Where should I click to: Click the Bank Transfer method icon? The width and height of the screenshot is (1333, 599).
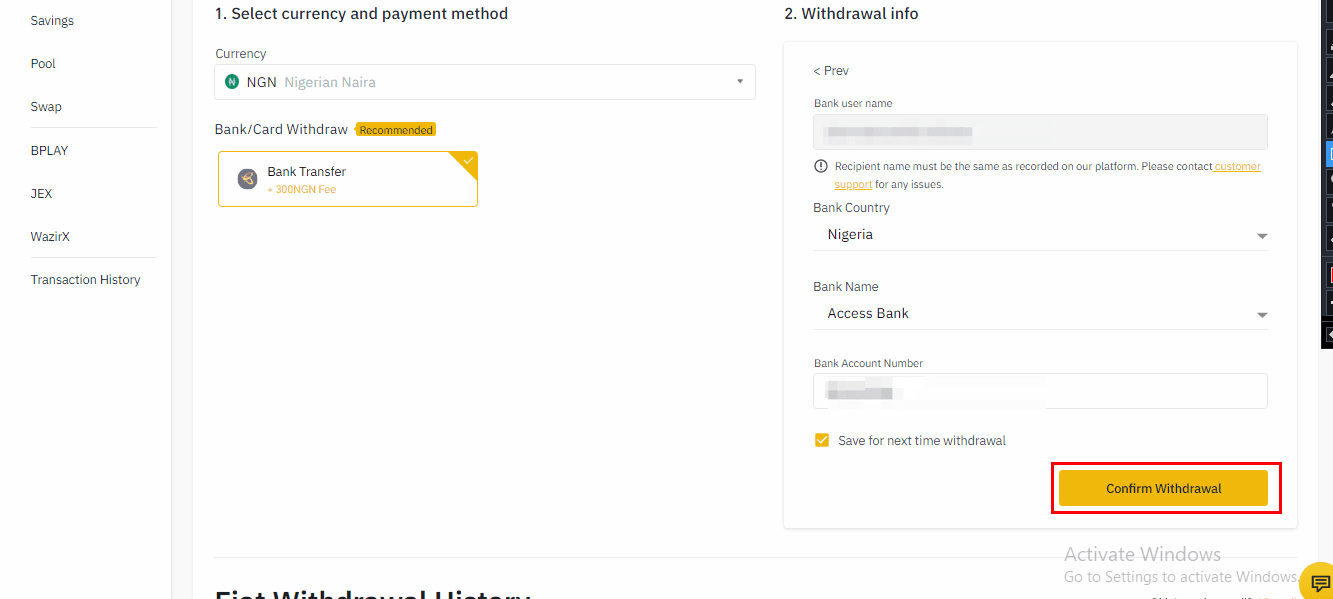[x=247, y=179]
